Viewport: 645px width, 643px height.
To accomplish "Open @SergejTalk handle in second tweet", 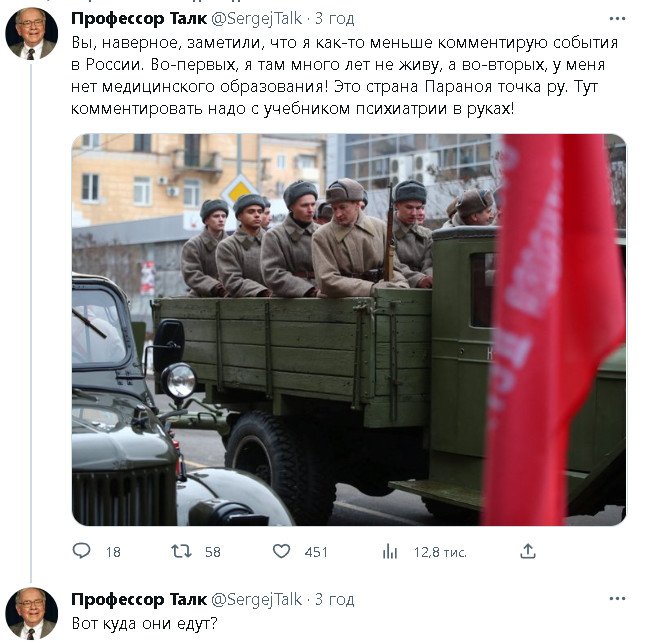I will [257, 600].
